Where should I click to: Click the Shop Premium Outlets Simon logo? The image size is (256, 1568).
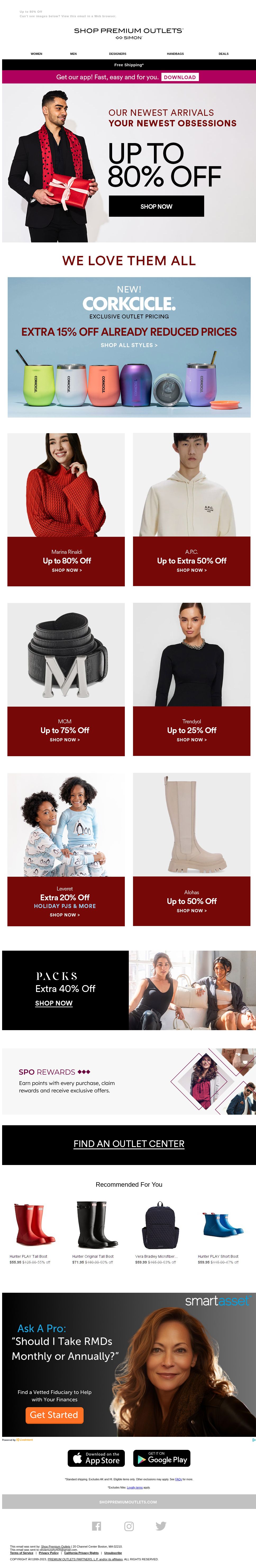tap(129, 33)
